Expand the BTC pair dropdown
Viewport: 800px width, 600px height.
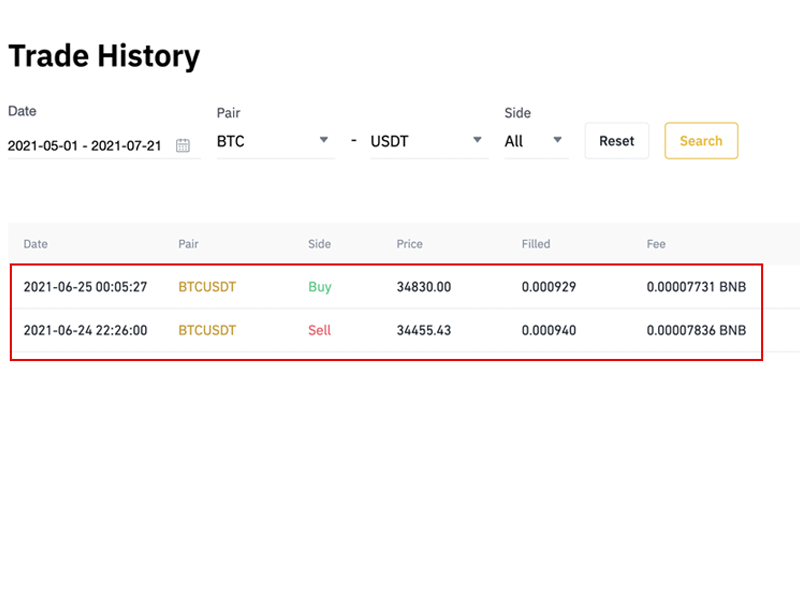click(276, 141)
